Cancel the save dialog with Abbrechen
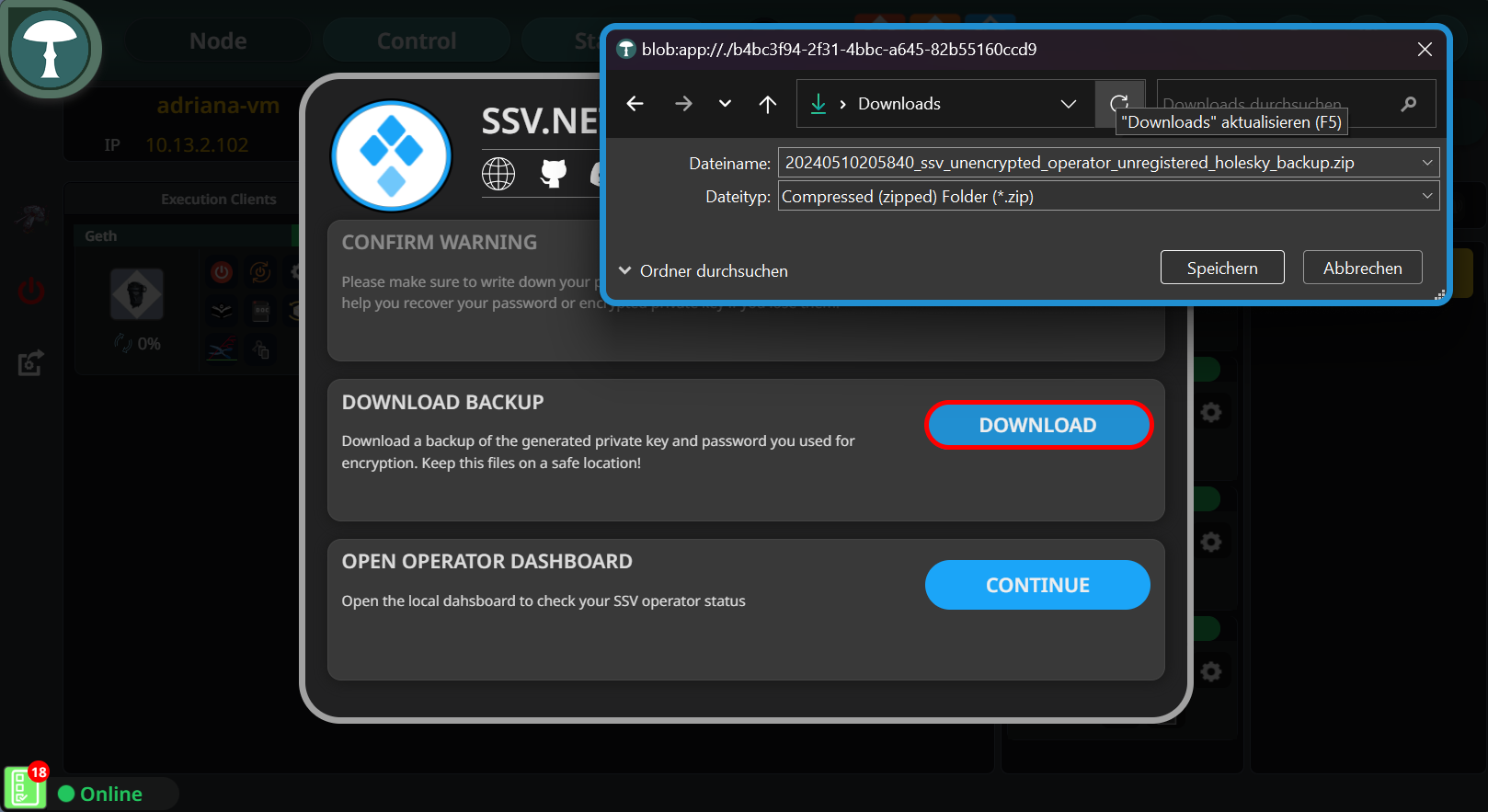The height and width of the screenshot is (812, 1488). [1362, 268]
